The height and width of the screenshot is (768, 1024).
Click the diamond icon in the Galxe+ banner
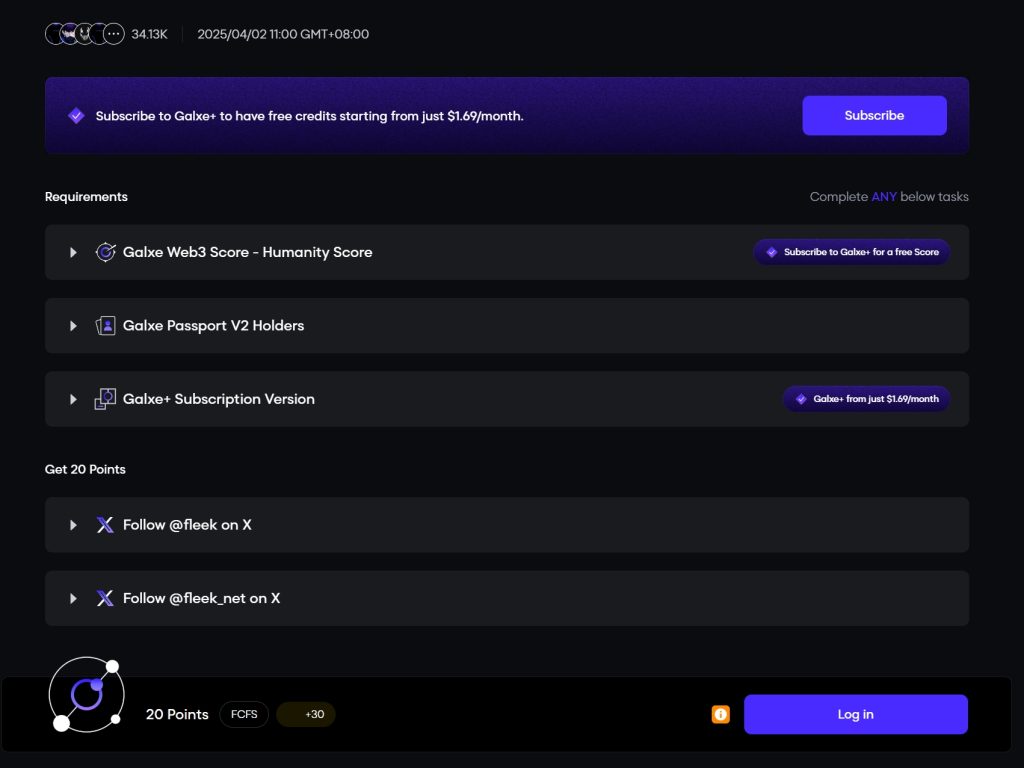(76, 116)
